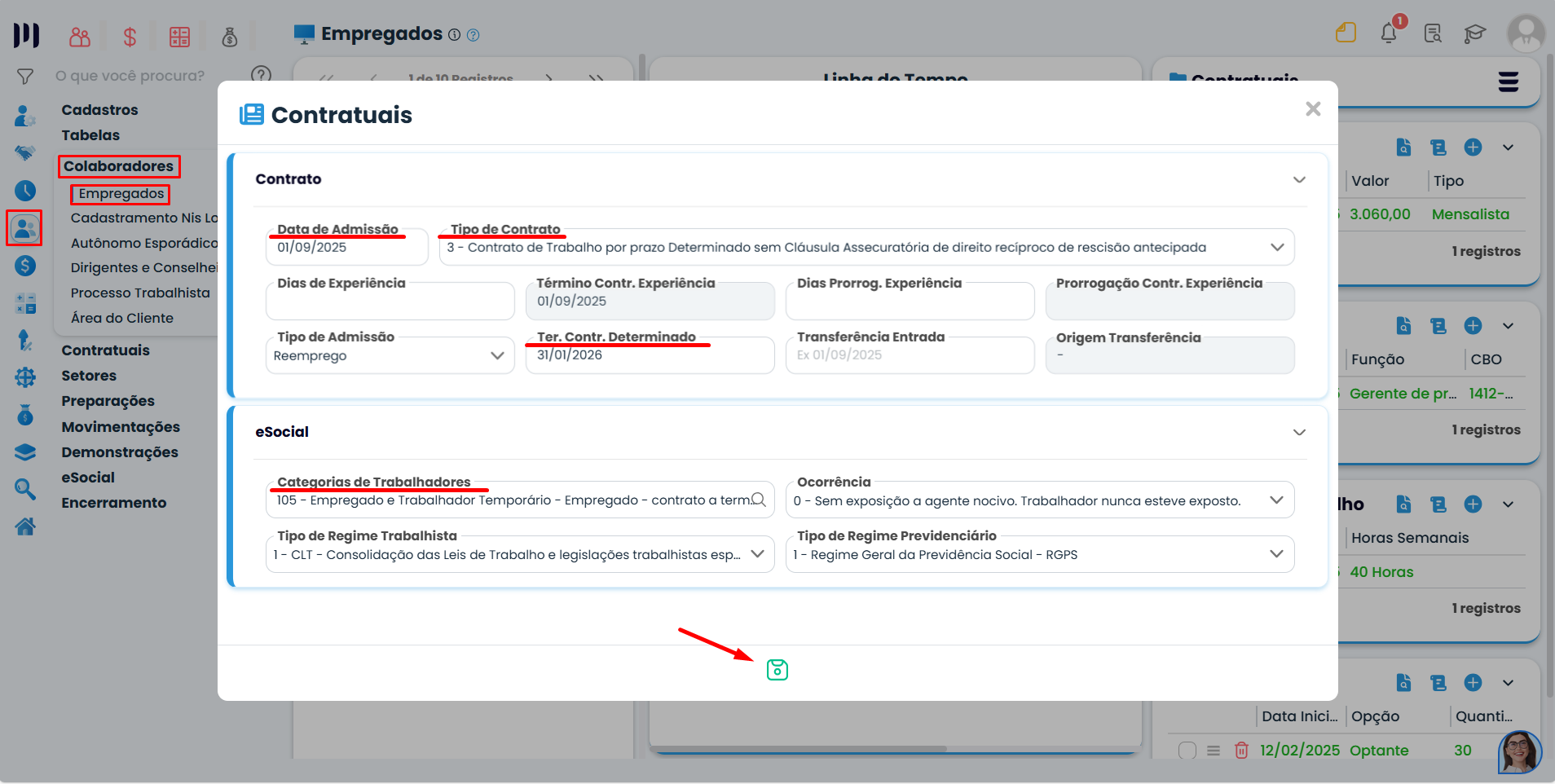
Task: Collapse the eSocial section in the dialog
Action: [x=1299, y=432]
